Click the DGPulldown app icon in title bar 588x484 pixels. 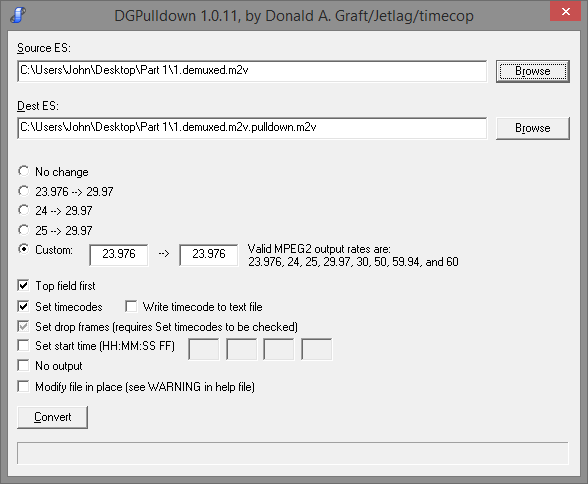tap(18, 15)
